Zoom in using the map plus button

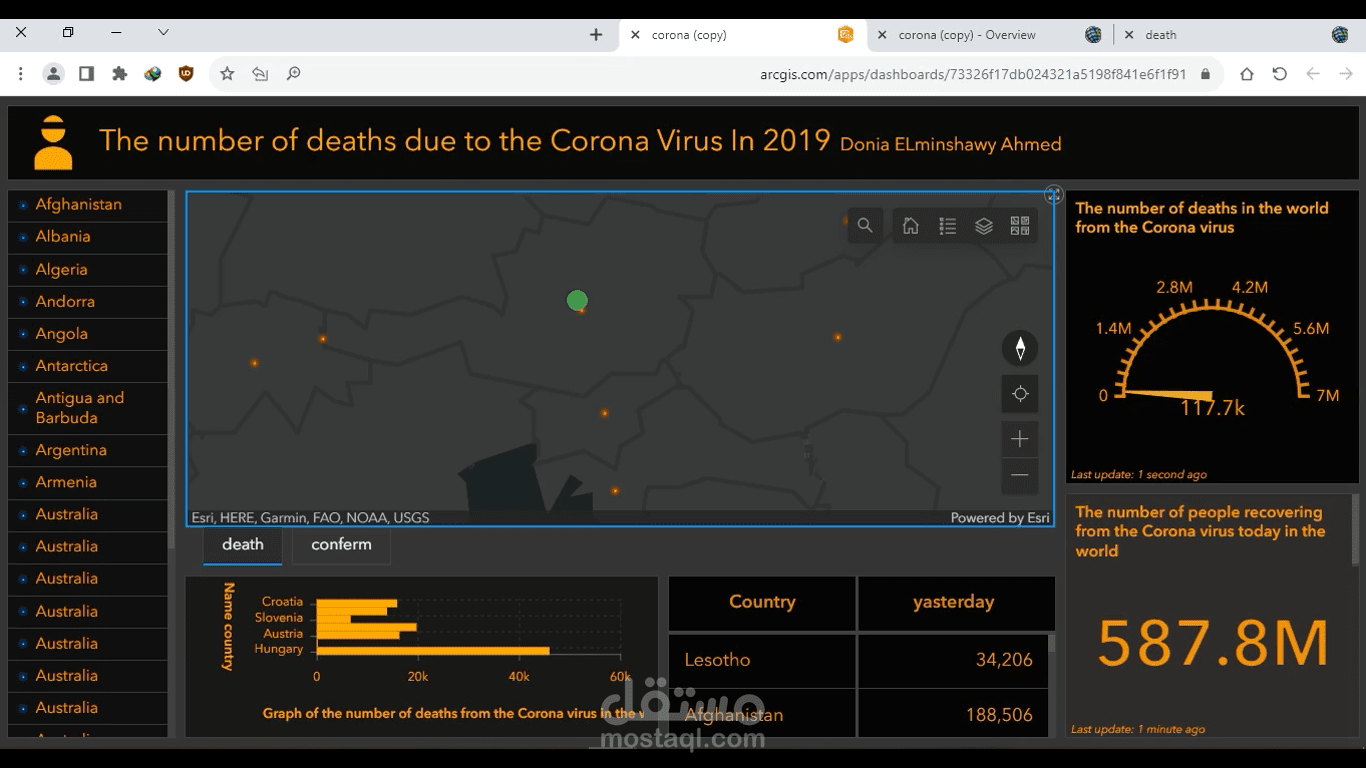coord(1019,438)
